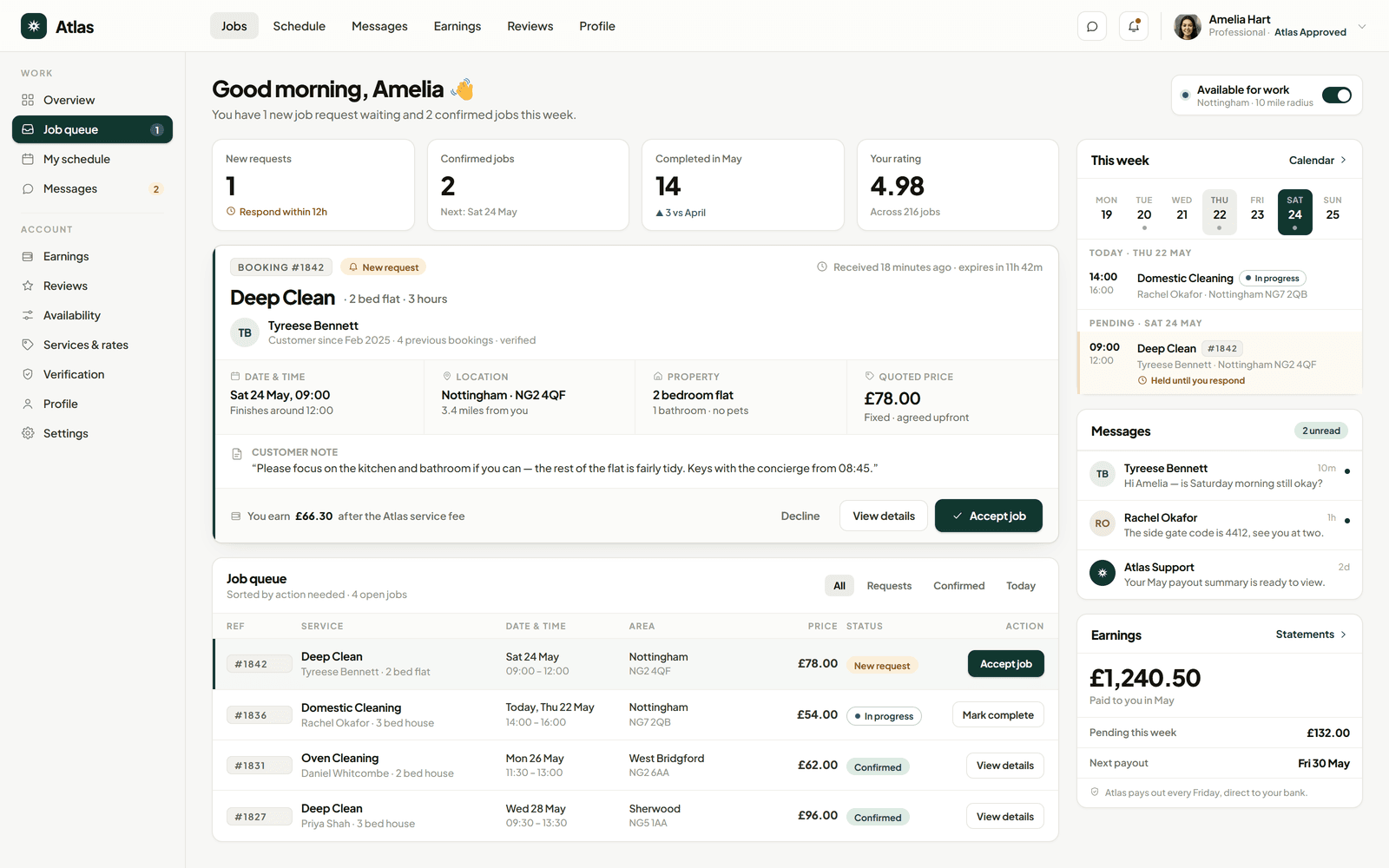Filter the job queue by Confirmed
This screenshot has width=1389, height=868.
point(959,586)
